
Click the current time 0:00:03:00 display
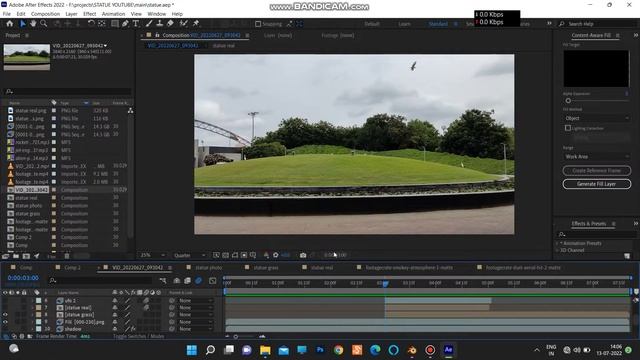point(23,278)
